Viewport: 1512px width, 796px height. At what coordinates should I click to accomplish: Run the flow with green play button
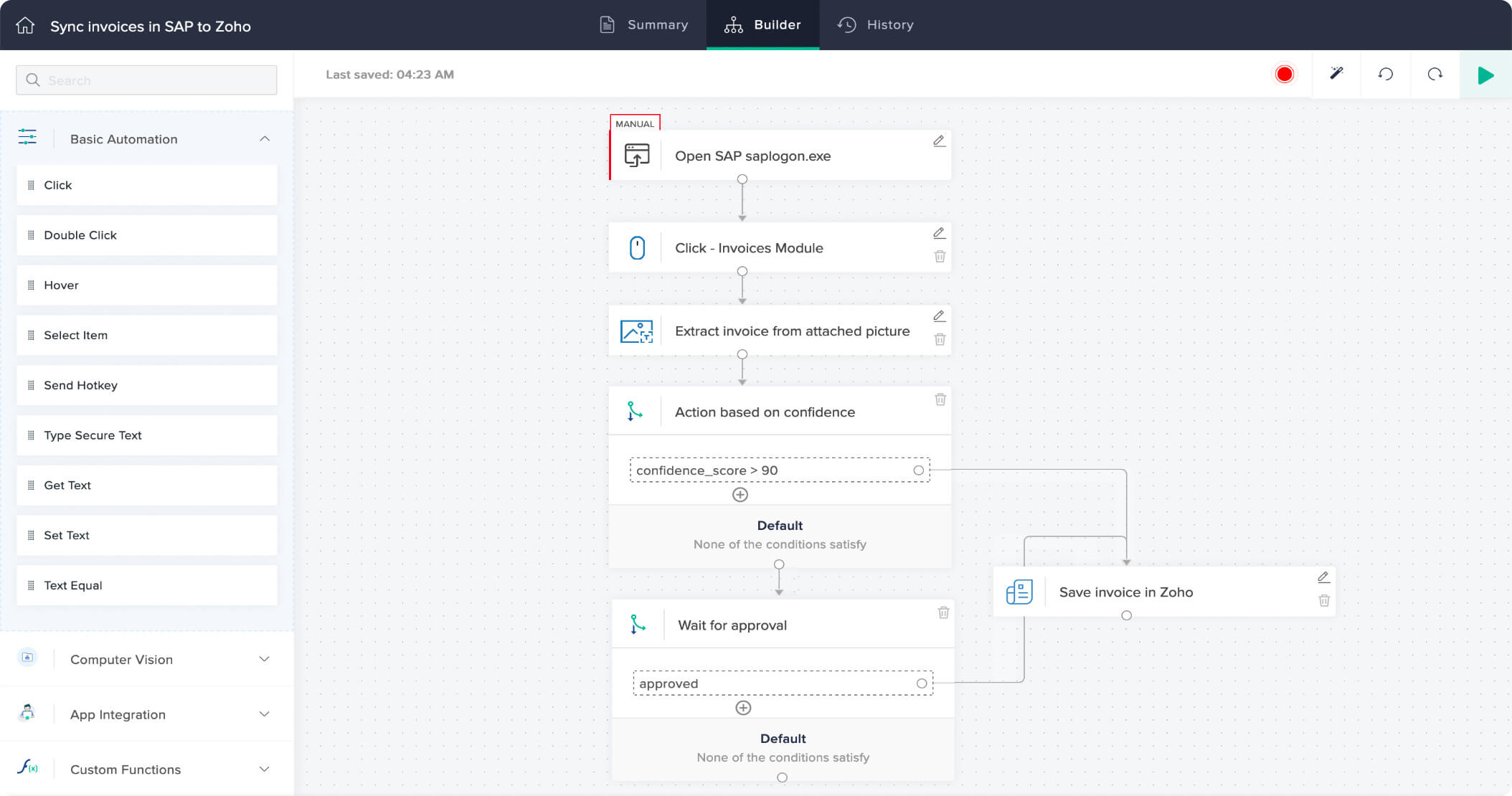pyautogui.click(x=1485, y=75)
